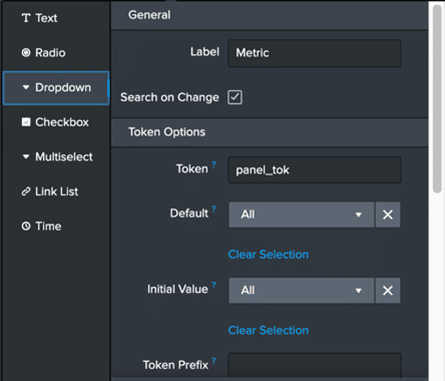The width and height of the screenshot is (445, 381).
Task: Click the Token field with panel_tok
Action: (x=314, y=170)
